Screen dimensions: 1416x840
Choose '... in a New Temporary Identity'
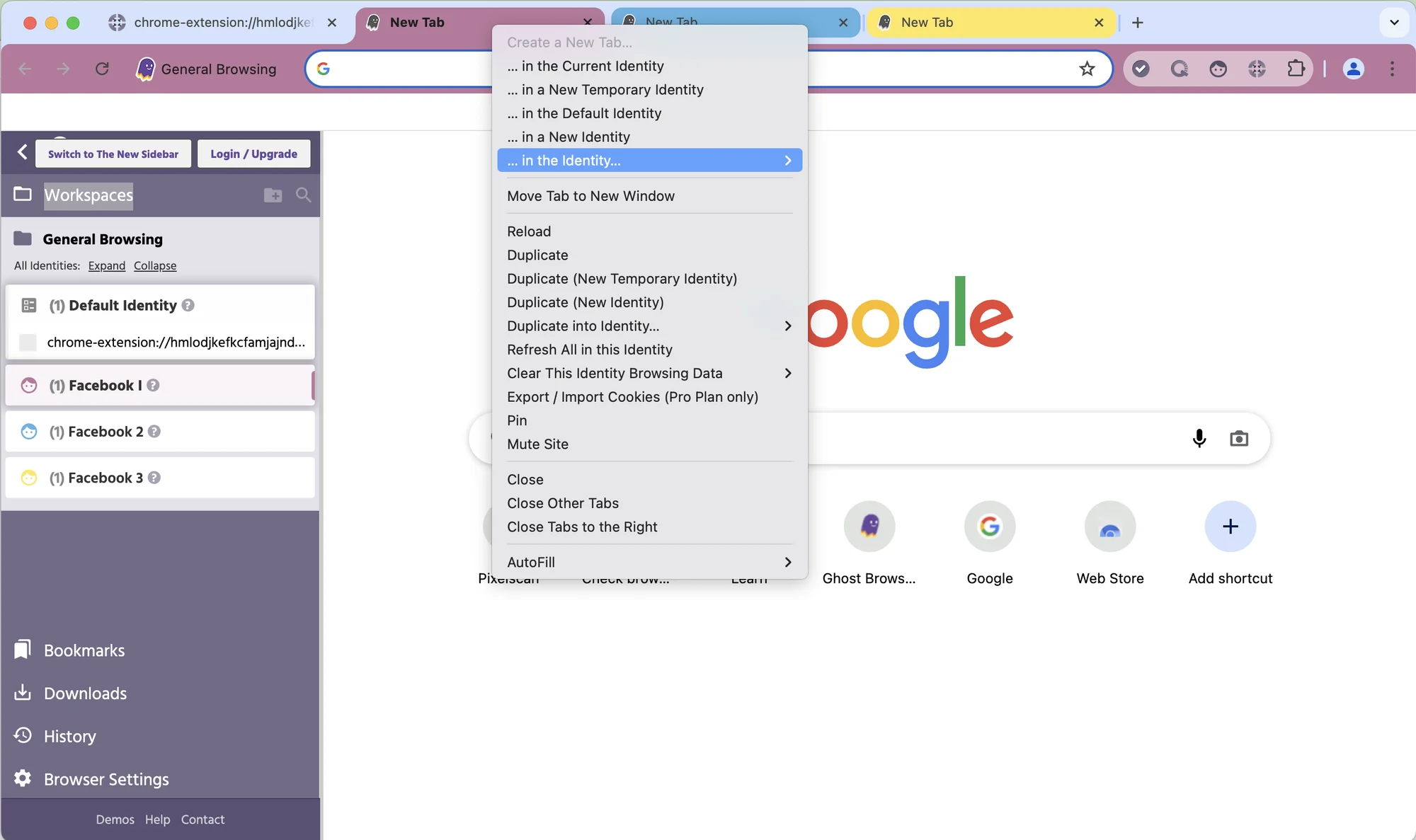coord(649,90)
